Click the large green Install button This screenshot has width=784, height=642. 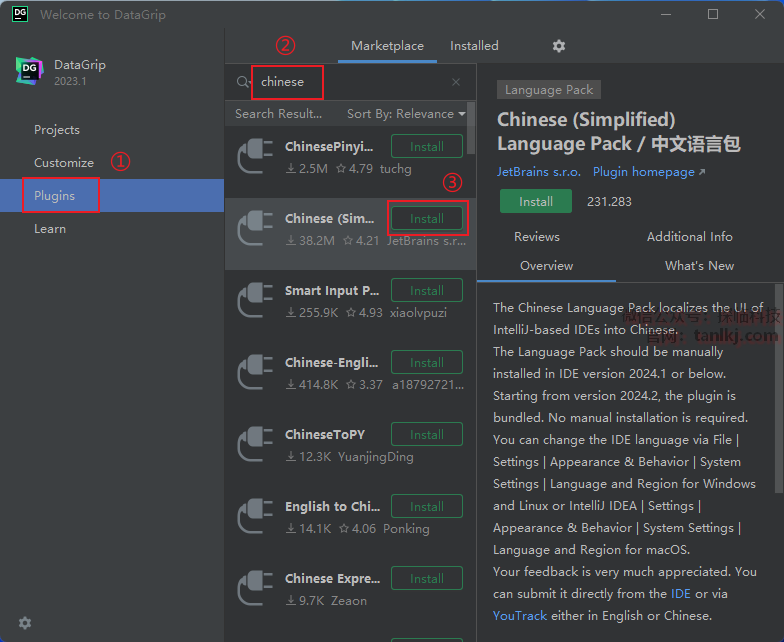(535, 201)
